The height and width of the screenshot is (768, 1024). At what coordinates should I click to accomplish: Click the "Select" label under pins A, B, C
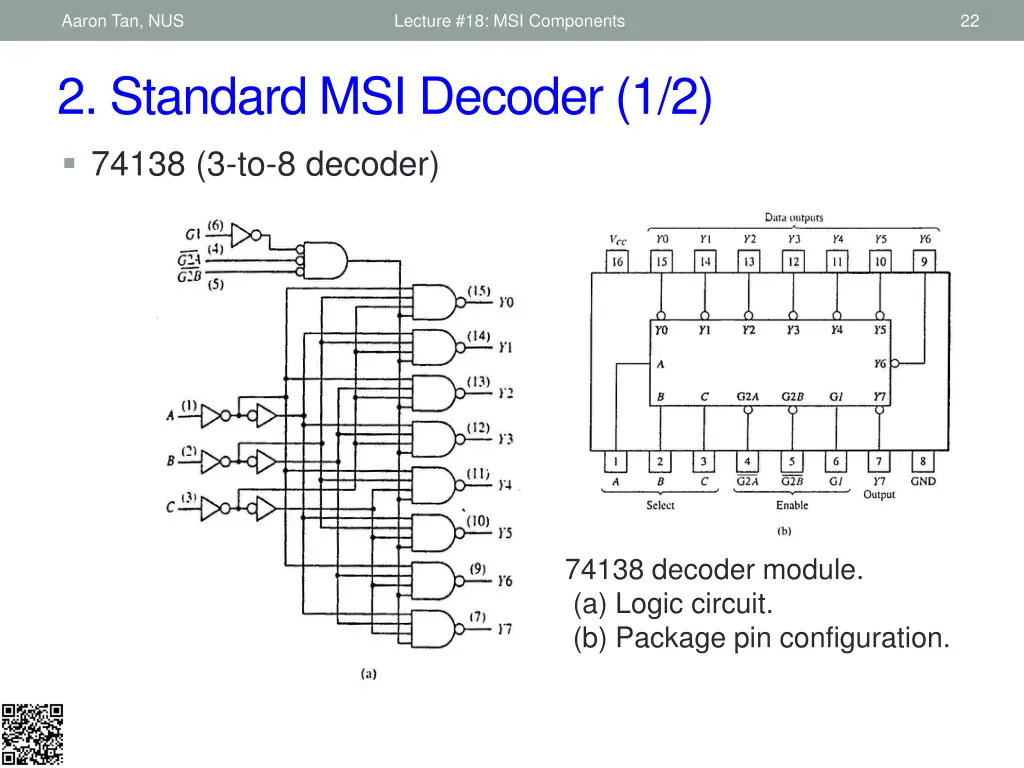pyautogui.click(x=660, y=505)
